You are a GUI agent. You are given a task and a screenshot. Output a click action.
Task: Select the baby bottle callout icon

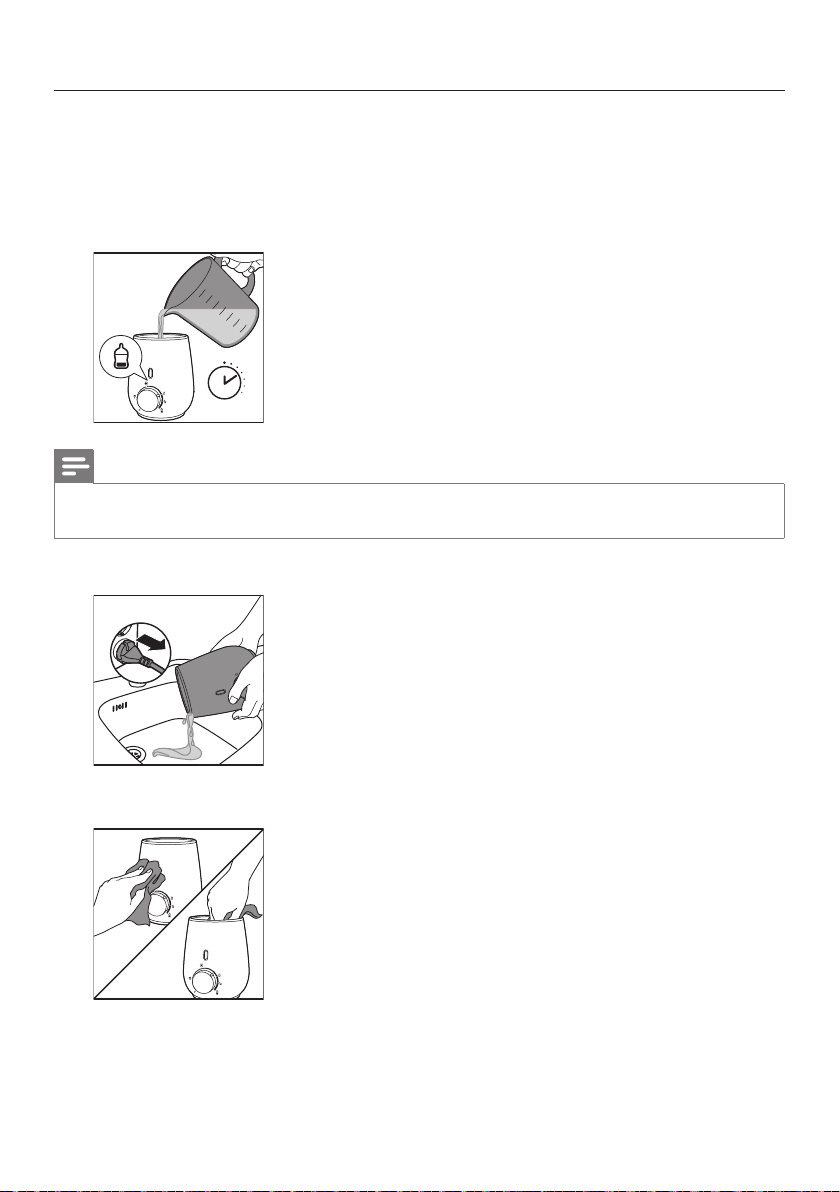click(x=121, y=357)
